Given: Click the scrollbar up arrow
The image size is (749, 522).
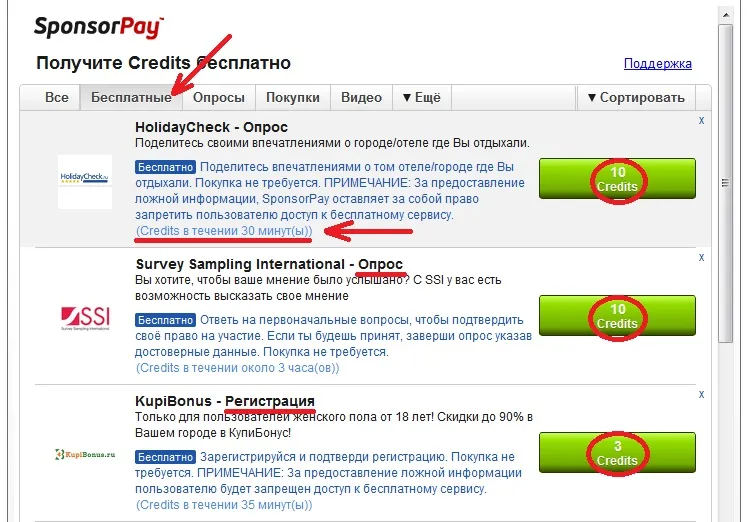Looking at the screenshot, I should tap(726, 15).
